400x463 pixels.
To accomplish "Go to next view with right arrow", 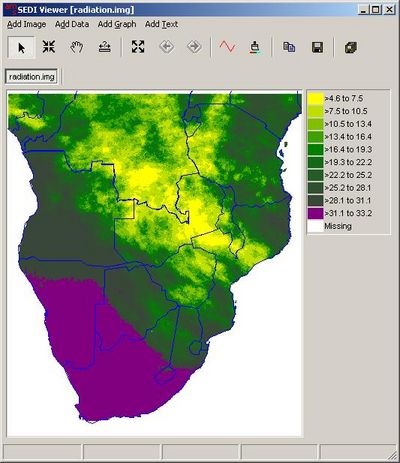I will click(194, 47).
